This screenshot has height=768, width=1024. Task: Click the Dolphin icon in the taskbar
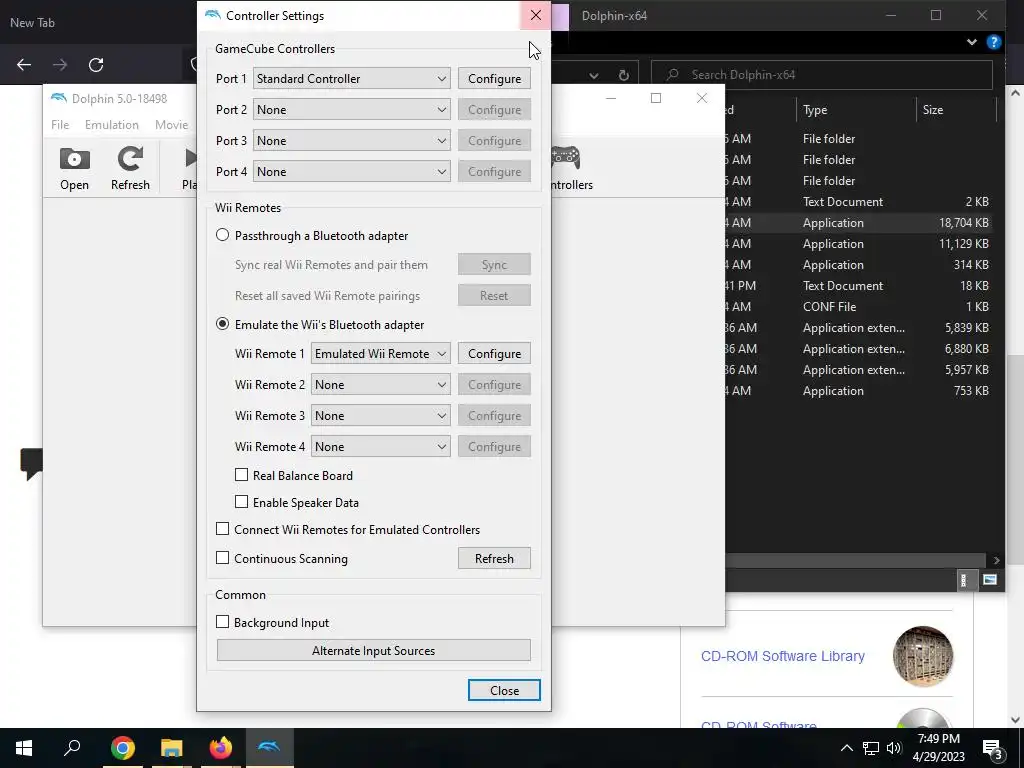click(x=269, y=746)
